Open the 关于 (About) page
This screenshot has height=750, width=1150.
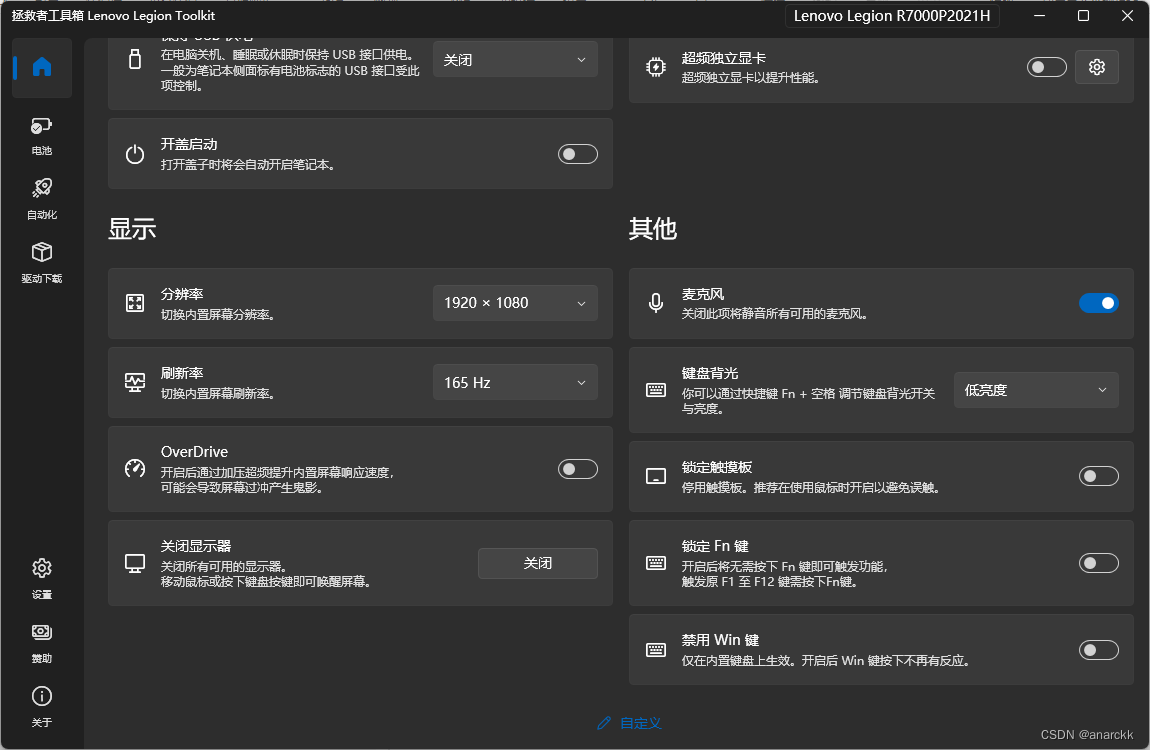pos(42,706)
